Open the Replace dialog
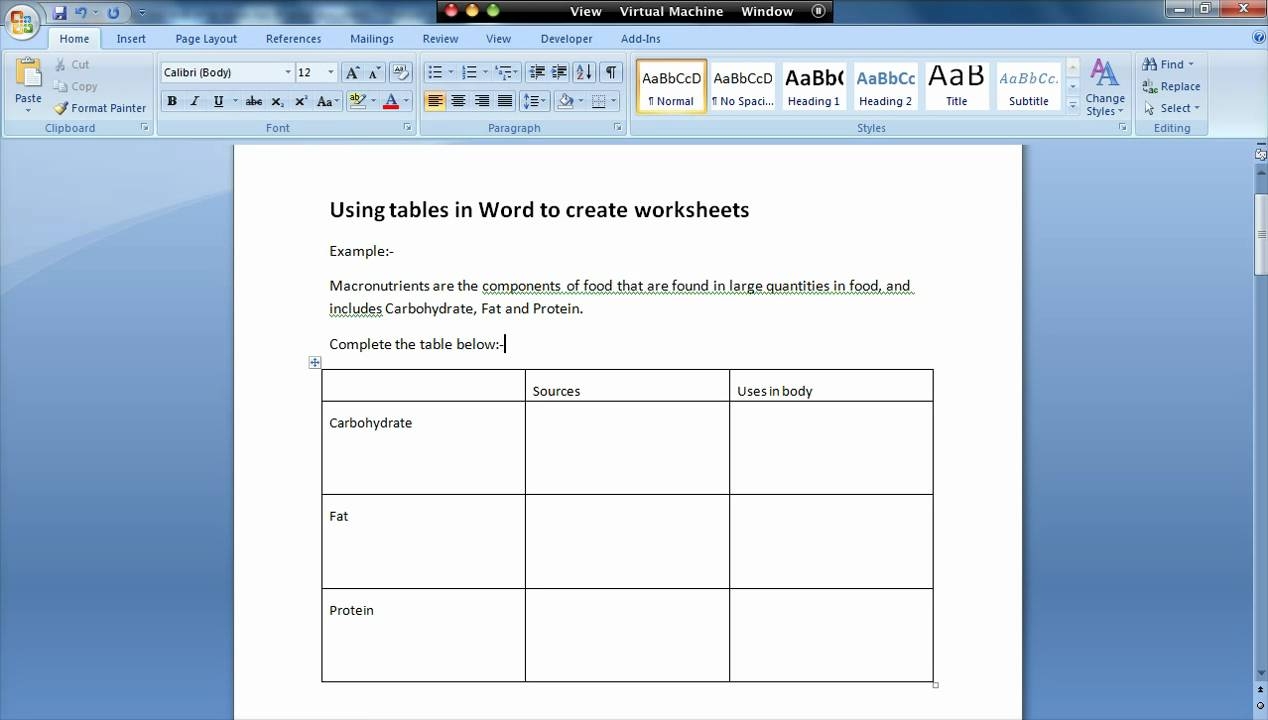Viewport: 1268px width, 720px height. click(x=1171, y=86)
